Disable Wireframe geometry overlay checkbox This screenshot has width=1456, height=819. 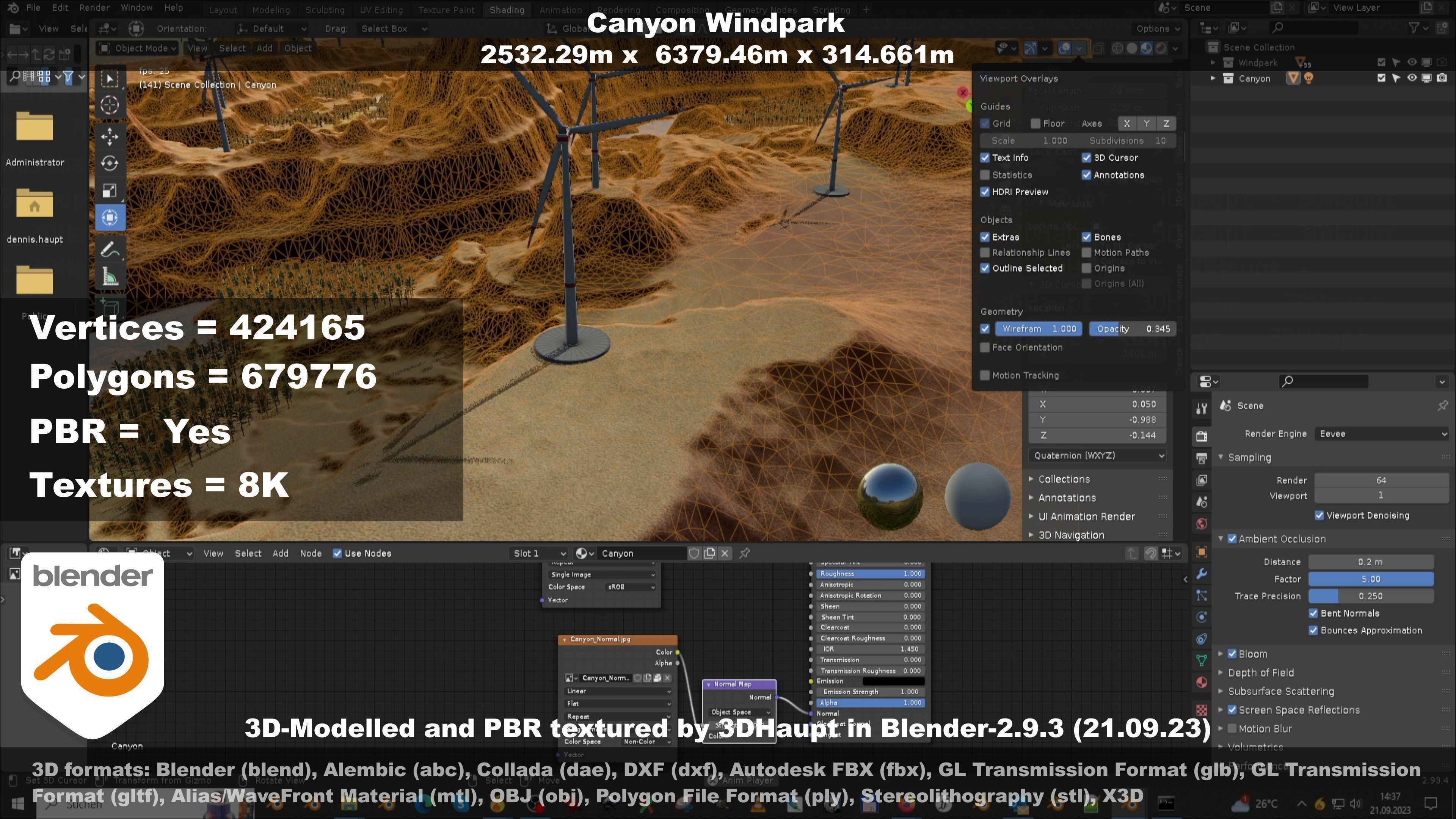[x=985, y=328]
